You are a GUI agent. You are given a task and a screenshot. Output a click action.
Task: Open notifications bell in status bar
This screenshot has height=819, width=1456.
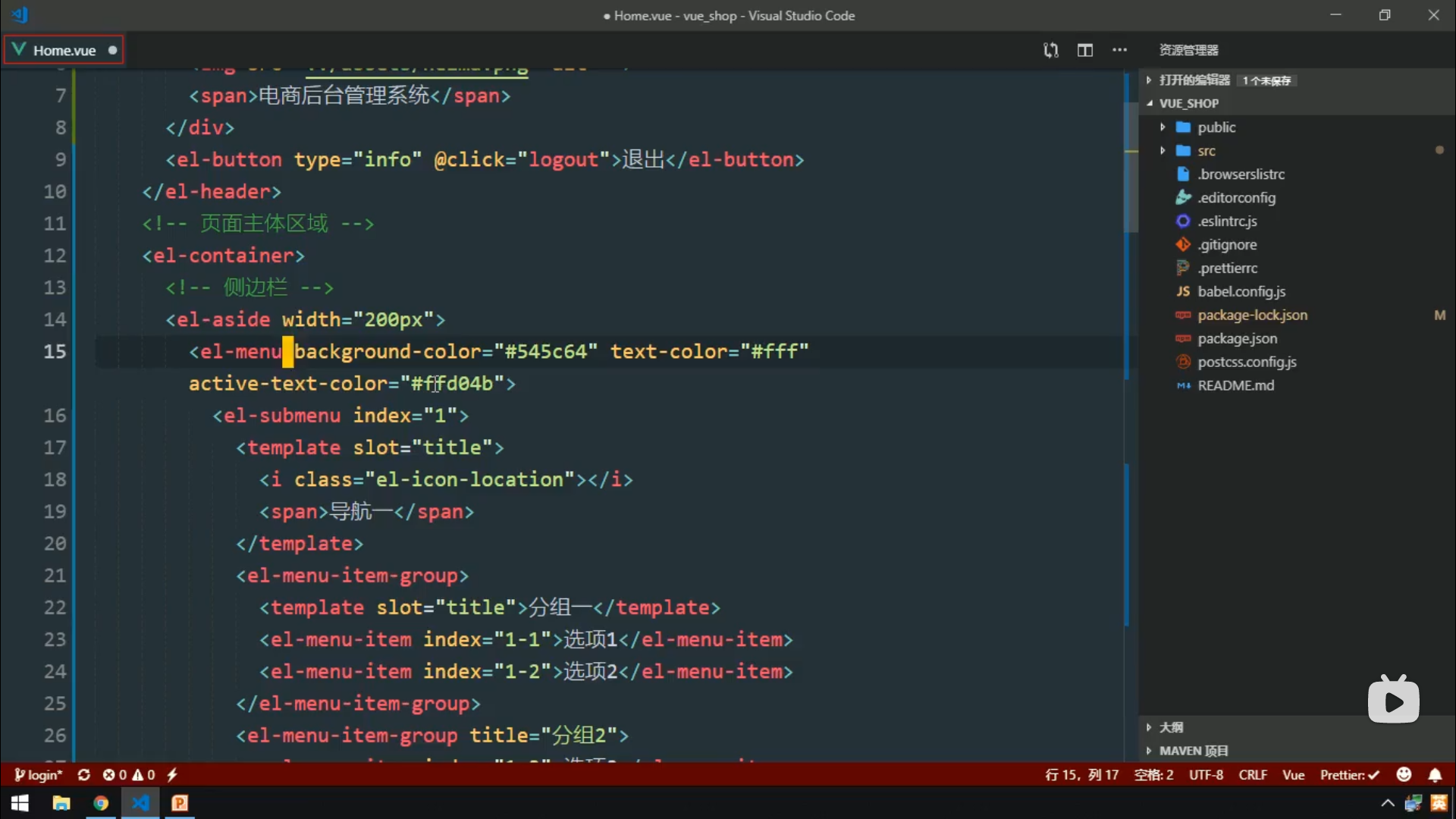(1435, 774)
